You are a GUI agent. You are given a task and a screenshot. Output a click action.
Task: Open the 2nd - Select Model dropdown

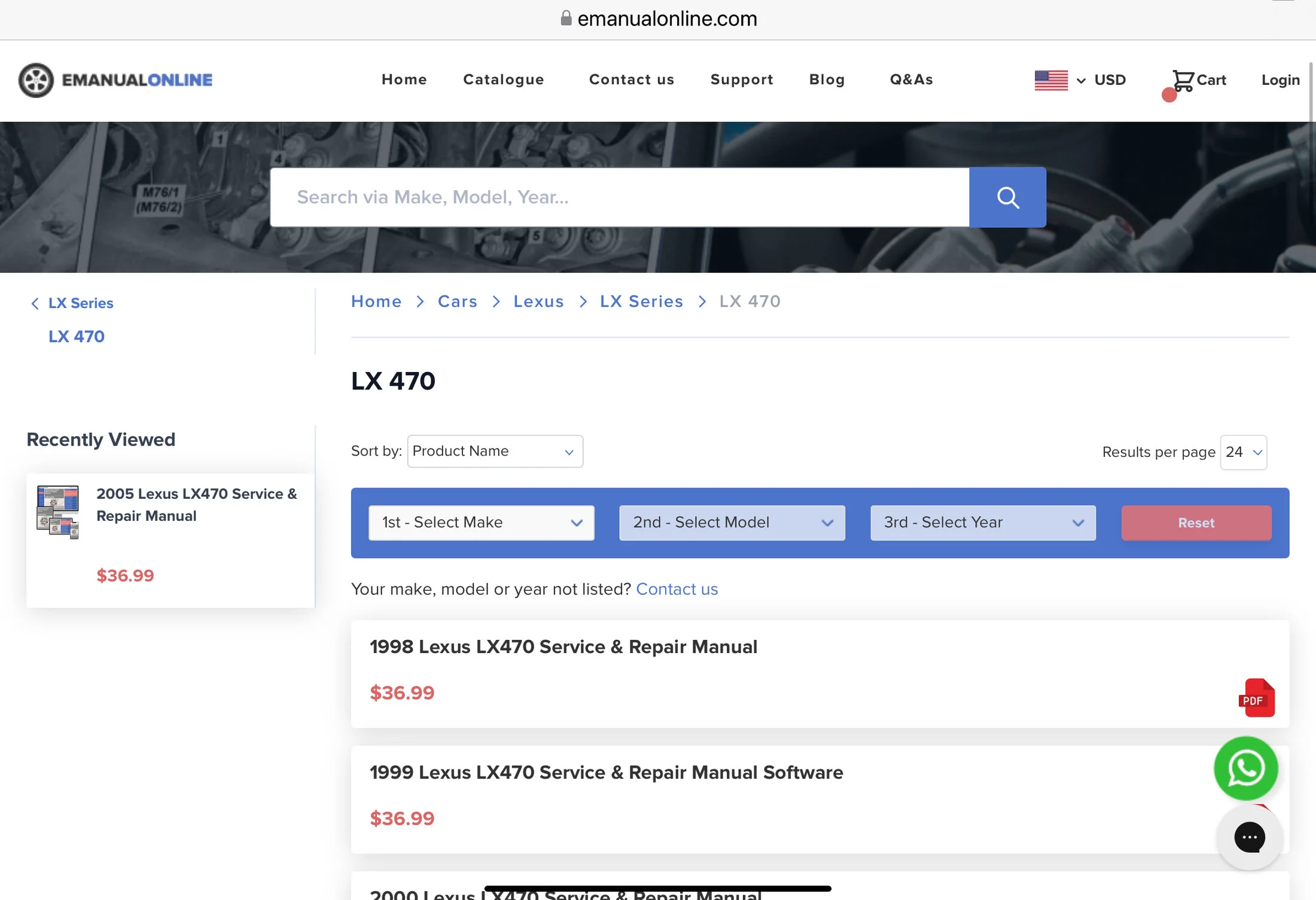732,523
